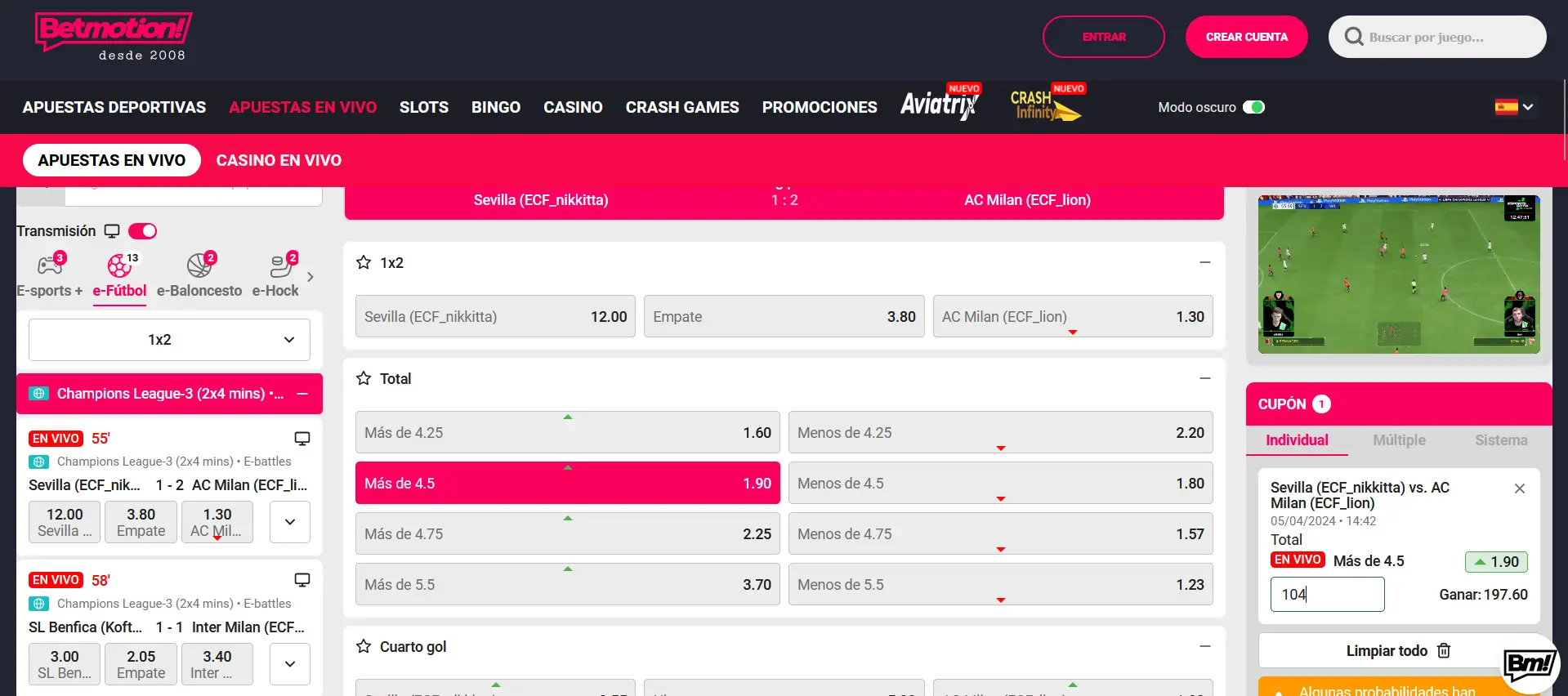Viewport: 1568px width, 696px height.
Task: Select the e-Hockey category icon
Action: point(282,265)
